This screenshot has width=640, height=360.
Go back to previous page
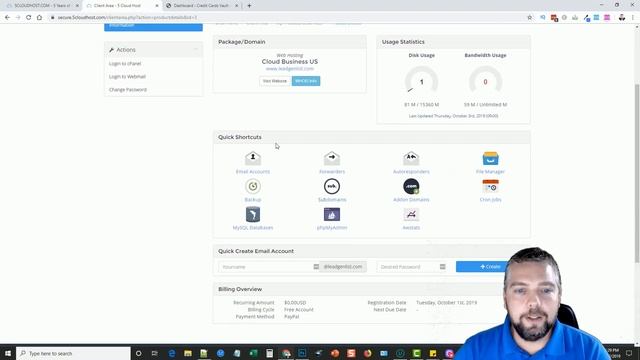coord(7,18)
